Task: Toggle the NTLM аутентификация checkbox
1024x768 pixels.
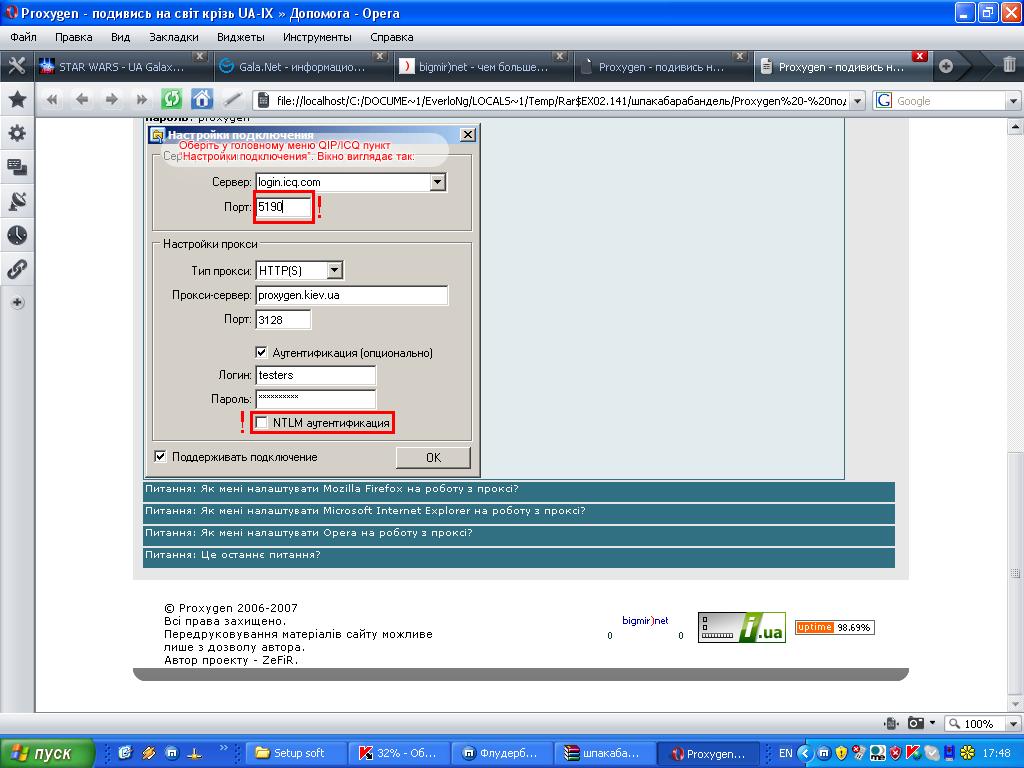Action: pos(262,423)
